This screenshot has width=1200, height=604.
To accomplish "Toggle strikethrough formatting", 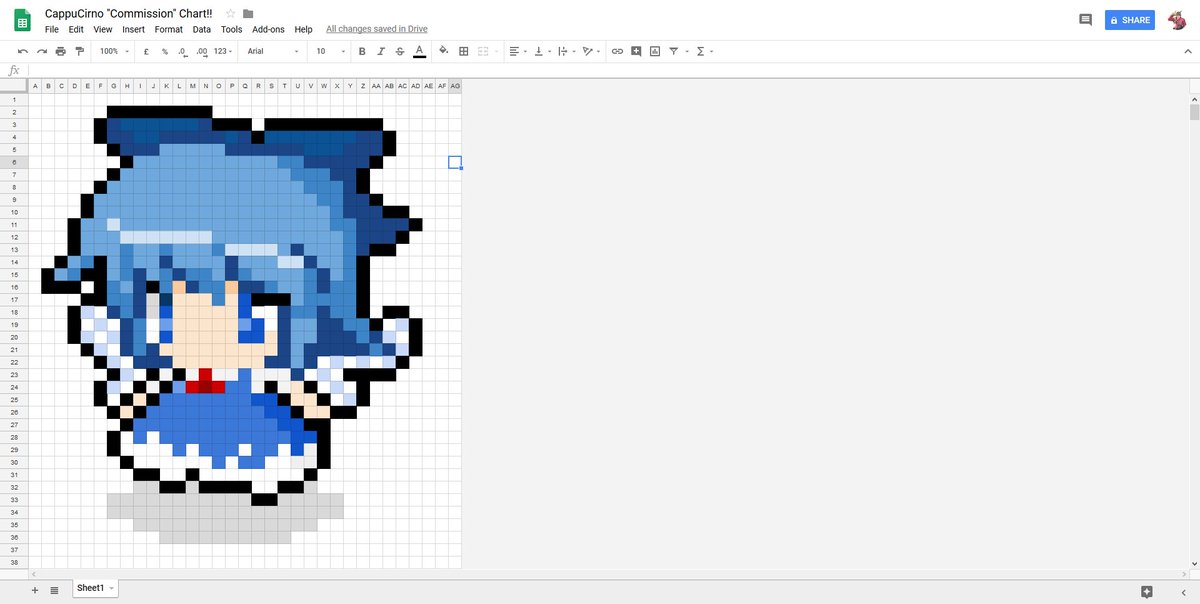I will 400,51.
